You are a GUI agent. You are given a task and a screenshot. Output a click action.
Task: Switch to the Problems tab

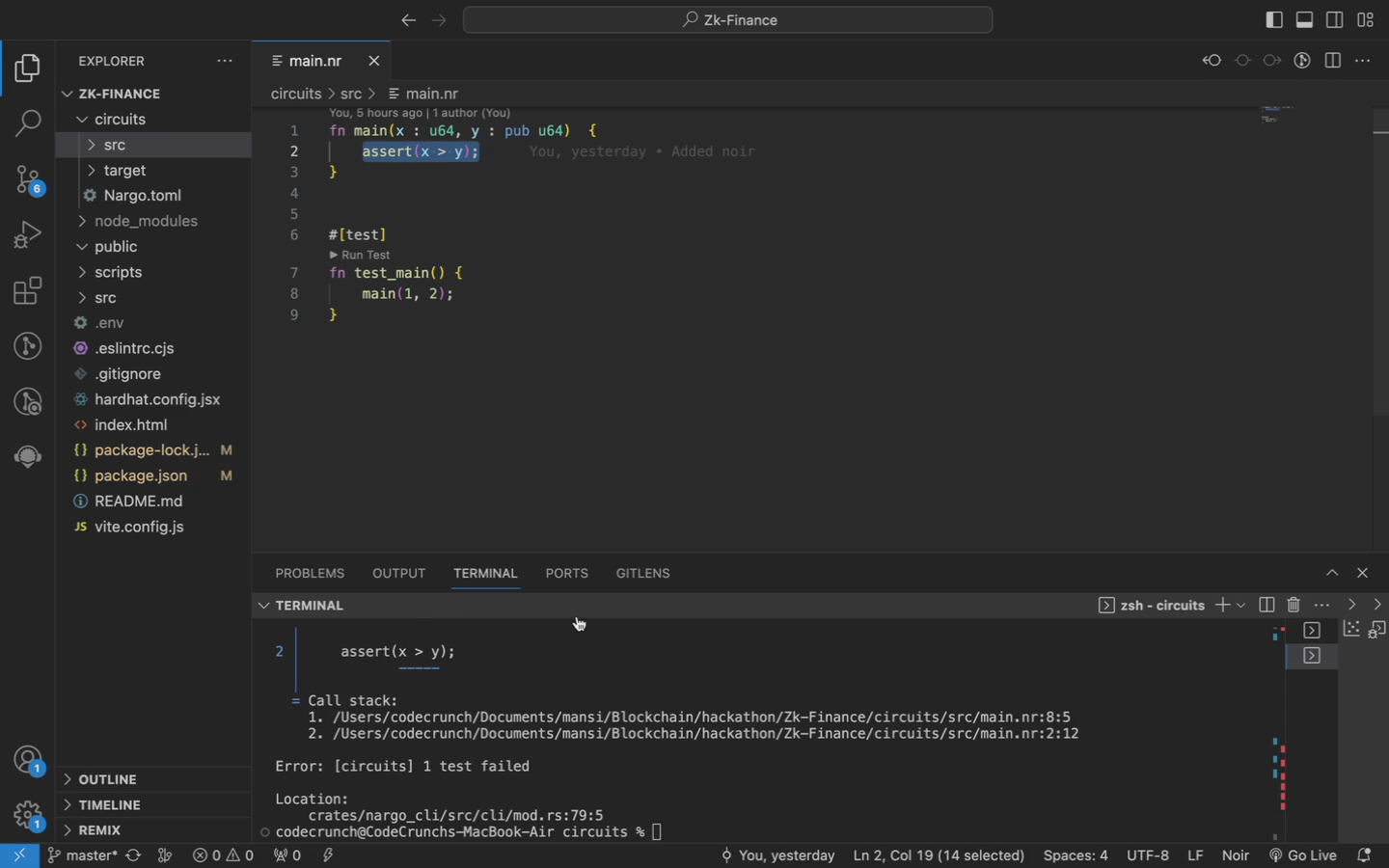(310, 573)
